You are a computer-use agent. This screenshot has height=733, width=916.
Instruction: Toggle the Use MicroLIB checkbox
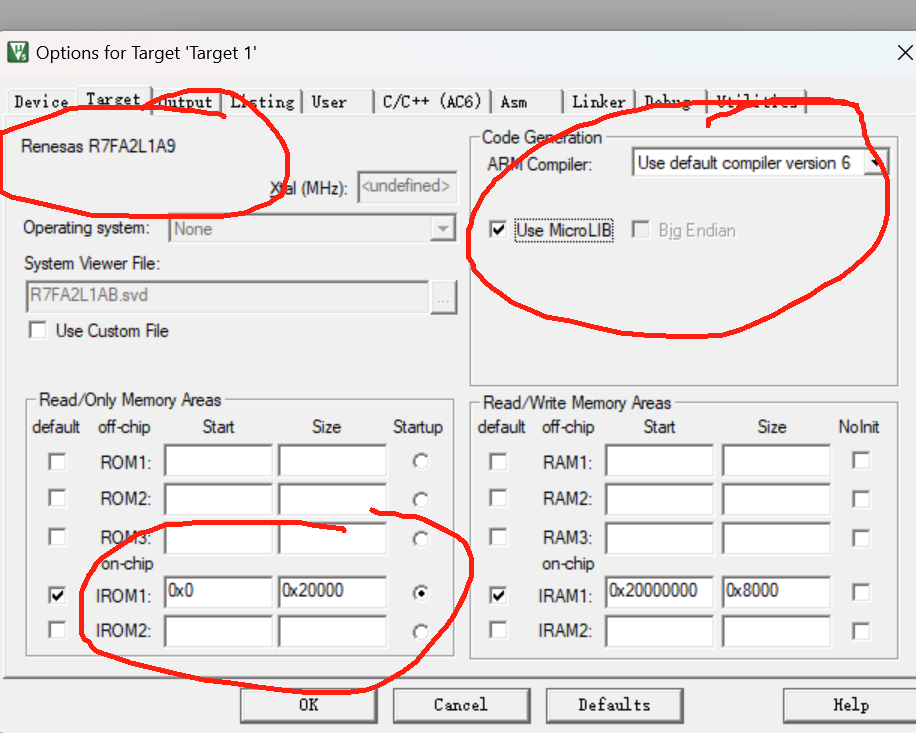pos(498,230)
